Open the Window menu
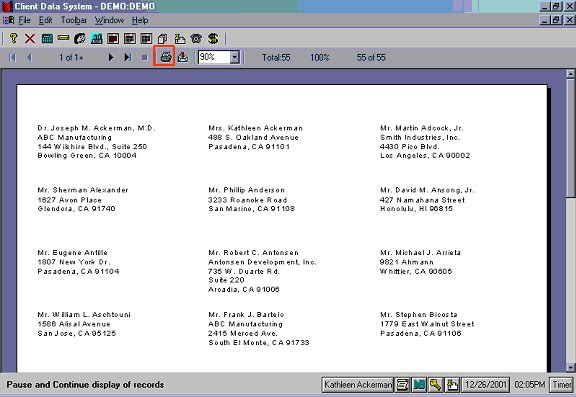The image size is (576, 397). [x=109, y=20]
